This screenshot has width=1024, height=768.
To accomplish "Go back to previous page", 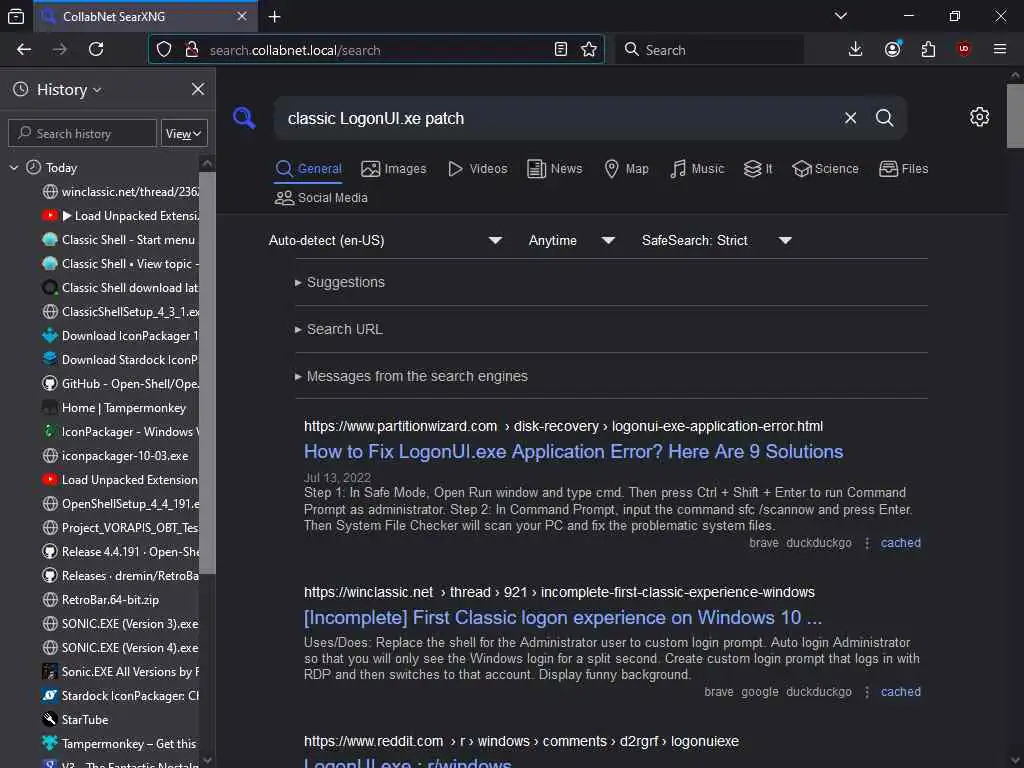I will [24, 50].
